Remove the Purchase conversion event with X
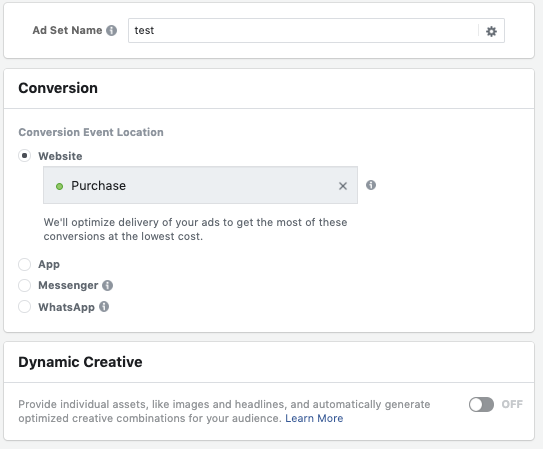 click(343, 186)
